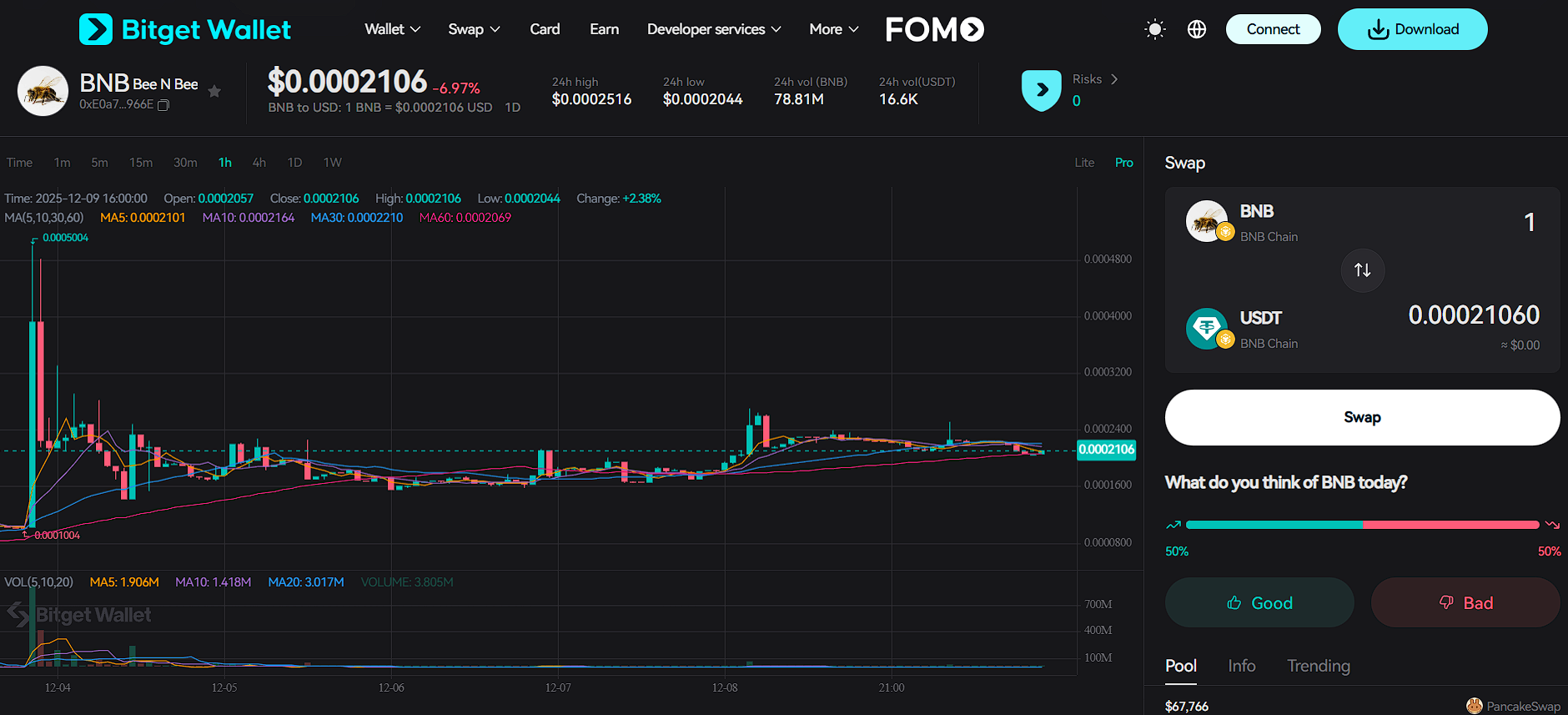Screen dimensions: 1568x715
Task: Click MA5: 0.0002101 indicator label
Action: (143, 218)
